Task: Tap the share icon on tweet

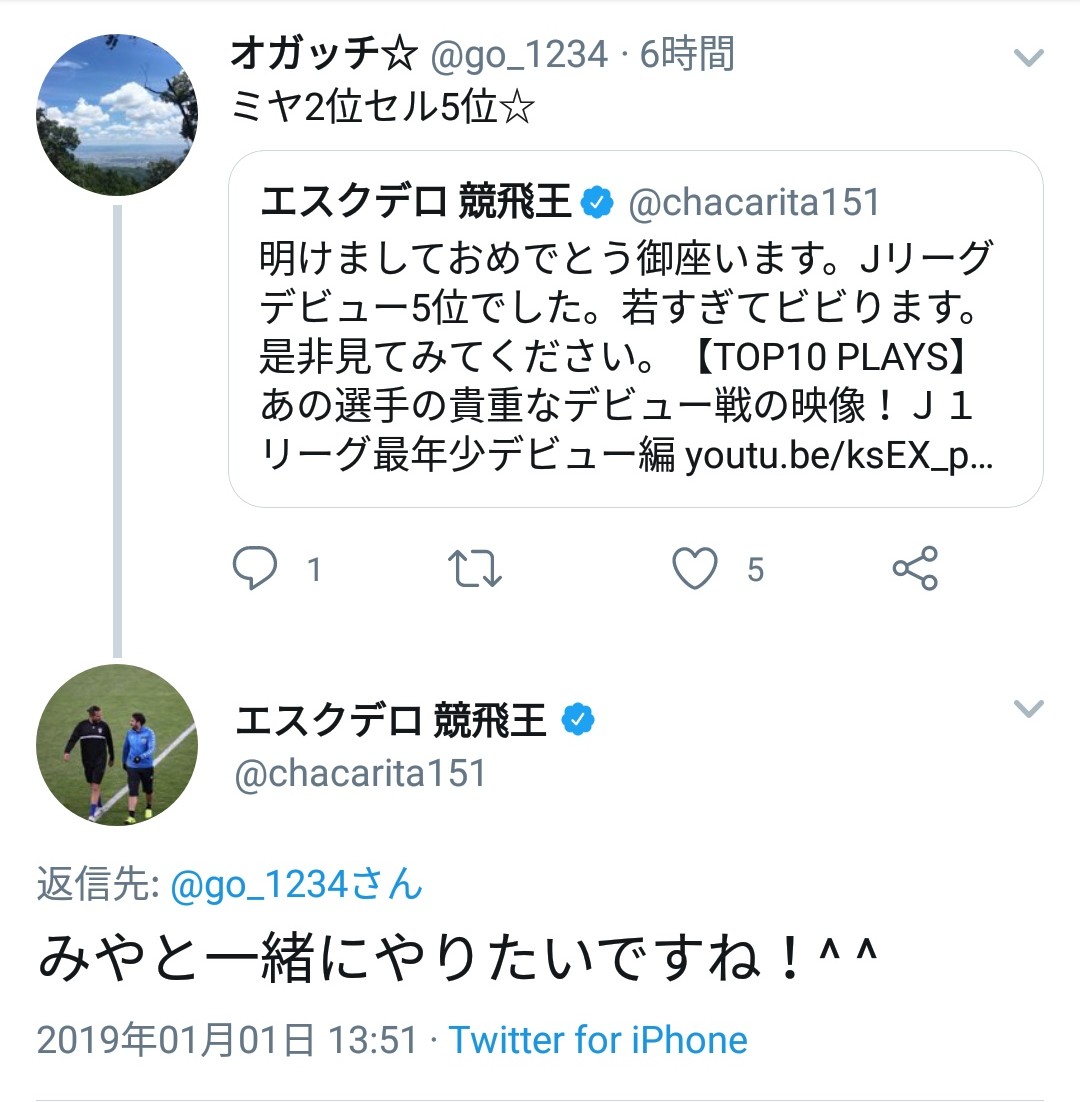Action: pos(914,568)
